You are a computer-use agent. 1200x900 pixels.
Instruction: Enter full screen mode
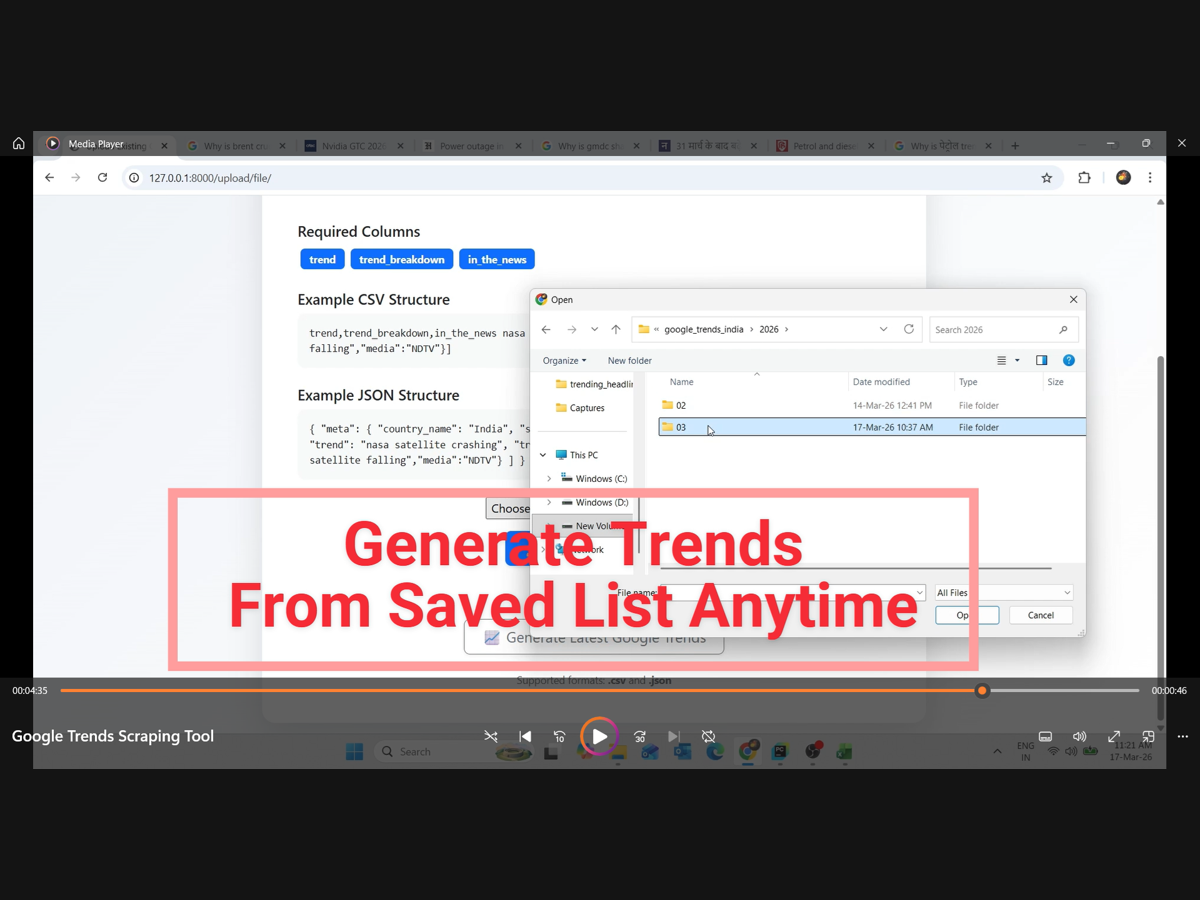(x=1114, y=737)
